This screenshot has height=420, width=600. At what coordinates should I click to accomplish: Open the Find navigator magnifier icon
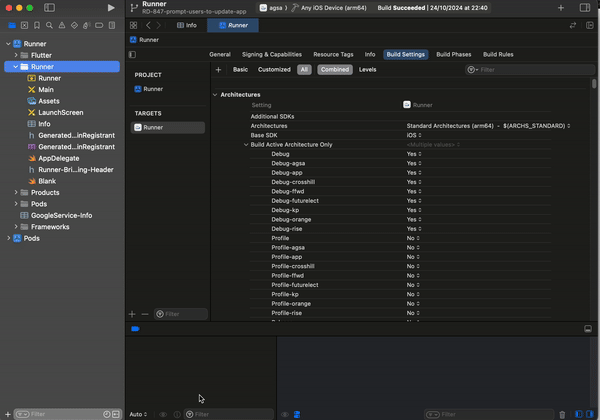[49, 25]
